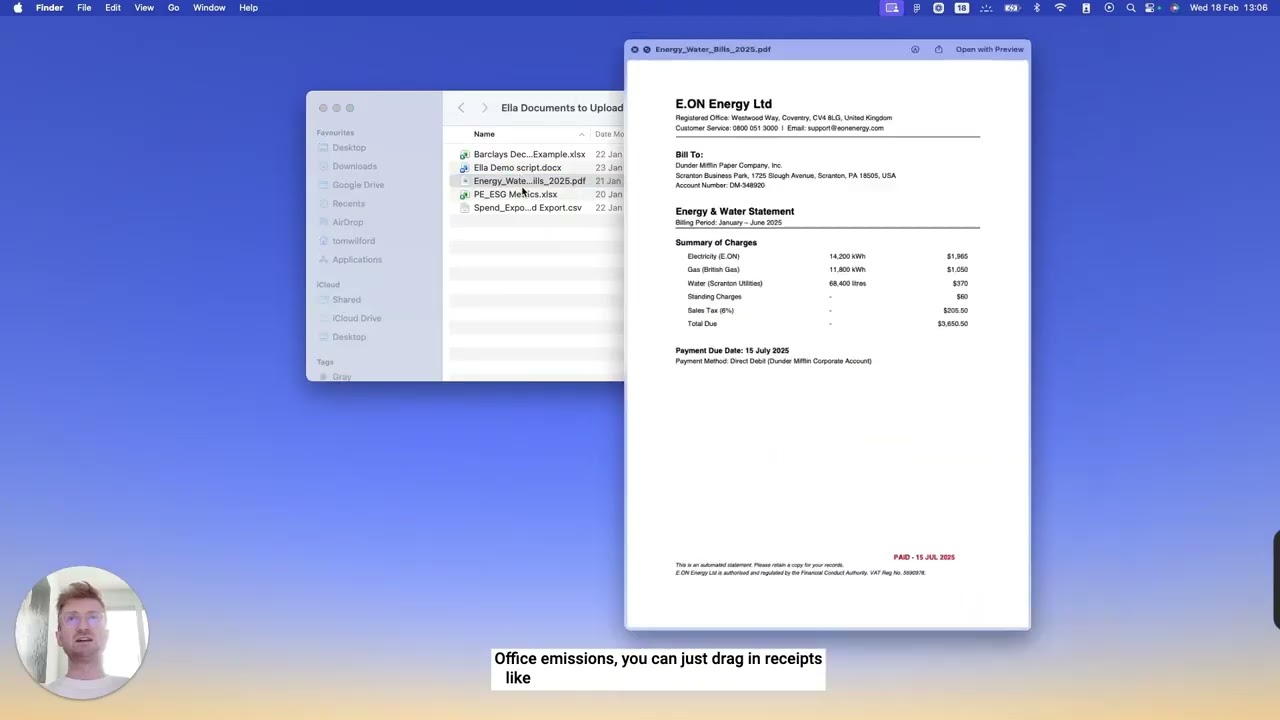Open the Window menu
The image size is (1280, 720).
click(209, 8)
